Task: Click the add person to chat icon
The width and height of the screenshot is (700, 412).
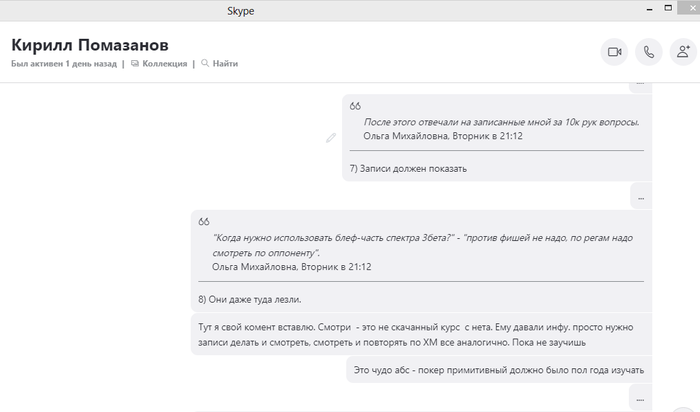Action: [683, 53]
